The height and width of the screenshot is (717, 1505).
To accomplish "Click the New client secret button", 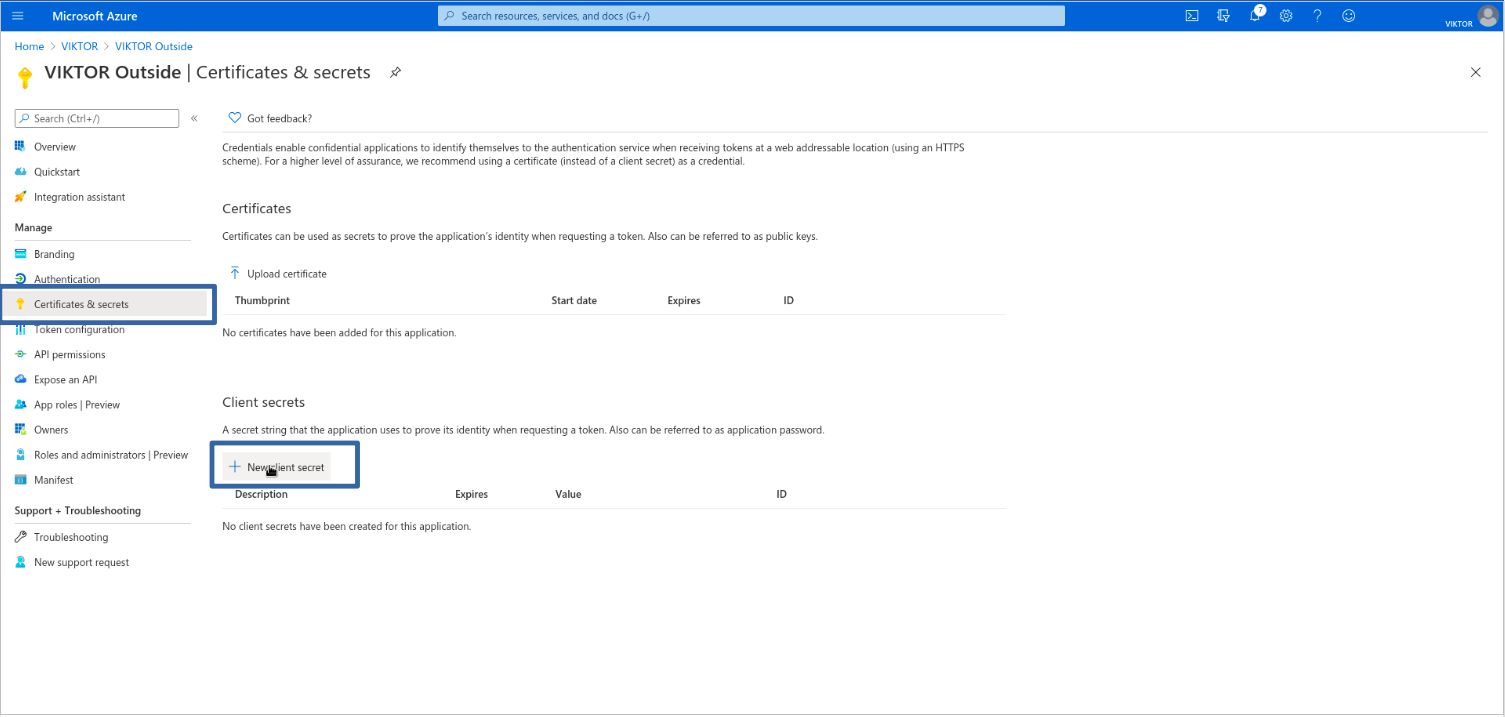I will 277,467.
